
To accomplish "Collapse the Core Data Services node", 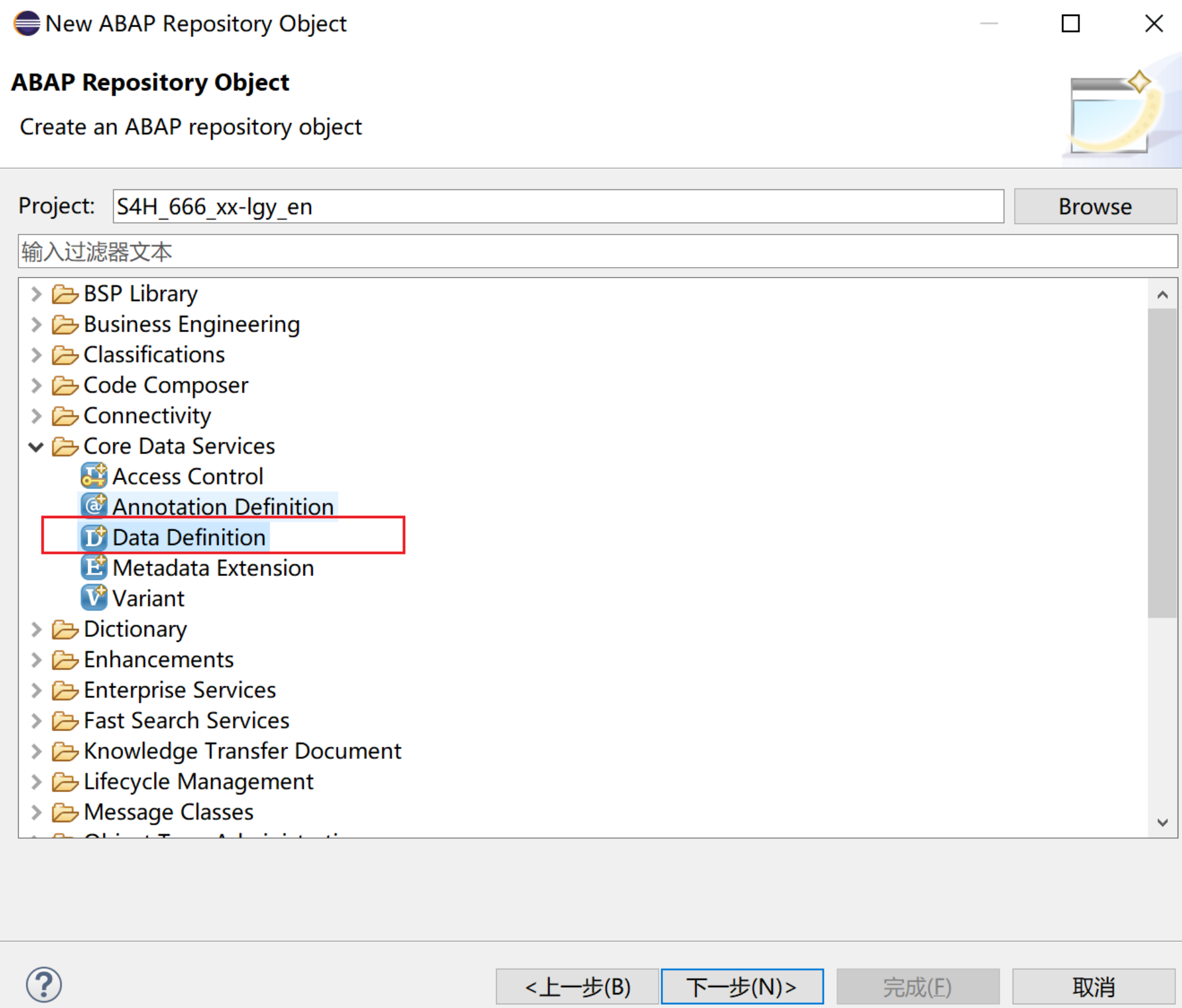I will (x=36, y=447).
